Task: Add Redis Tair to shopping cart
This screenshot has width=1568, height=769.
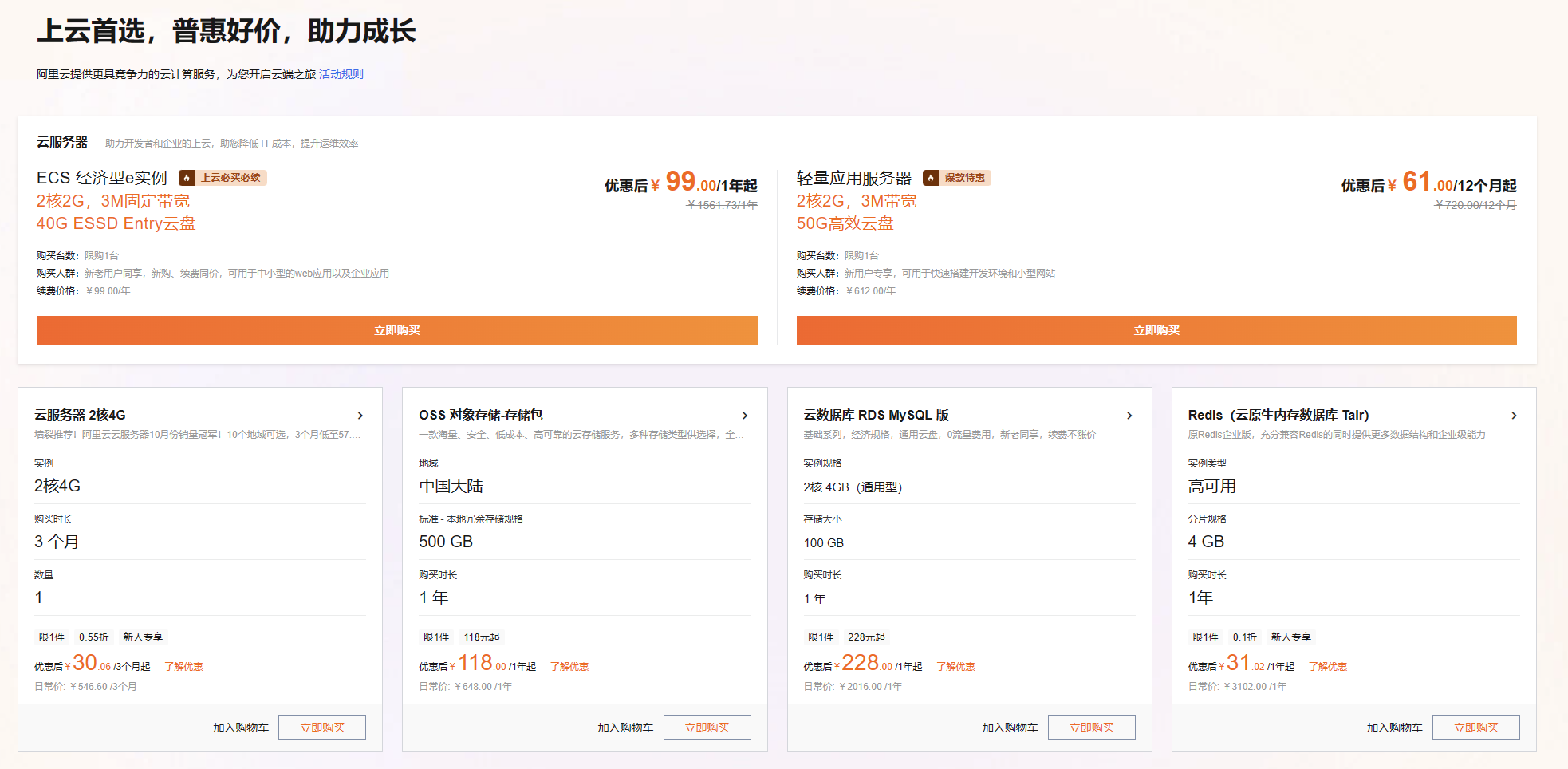Action: tap(1394, 728)
